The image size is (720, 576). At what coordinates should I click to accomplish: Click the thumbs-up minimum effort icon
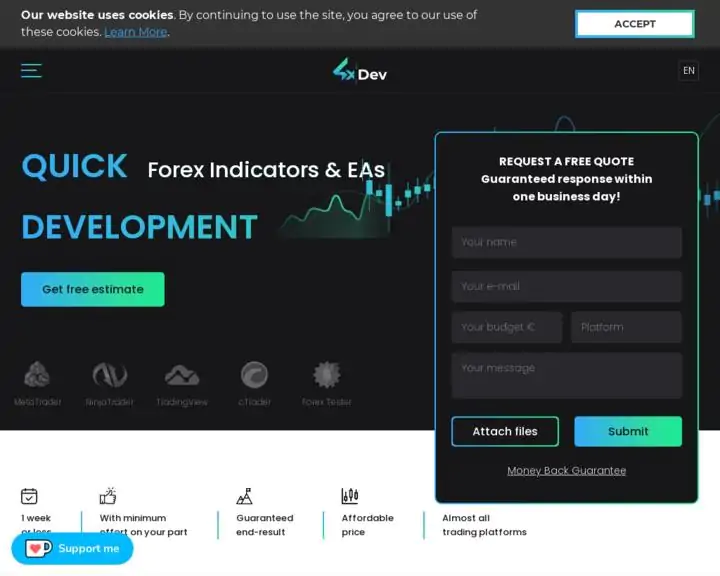(x=108, y=496)
